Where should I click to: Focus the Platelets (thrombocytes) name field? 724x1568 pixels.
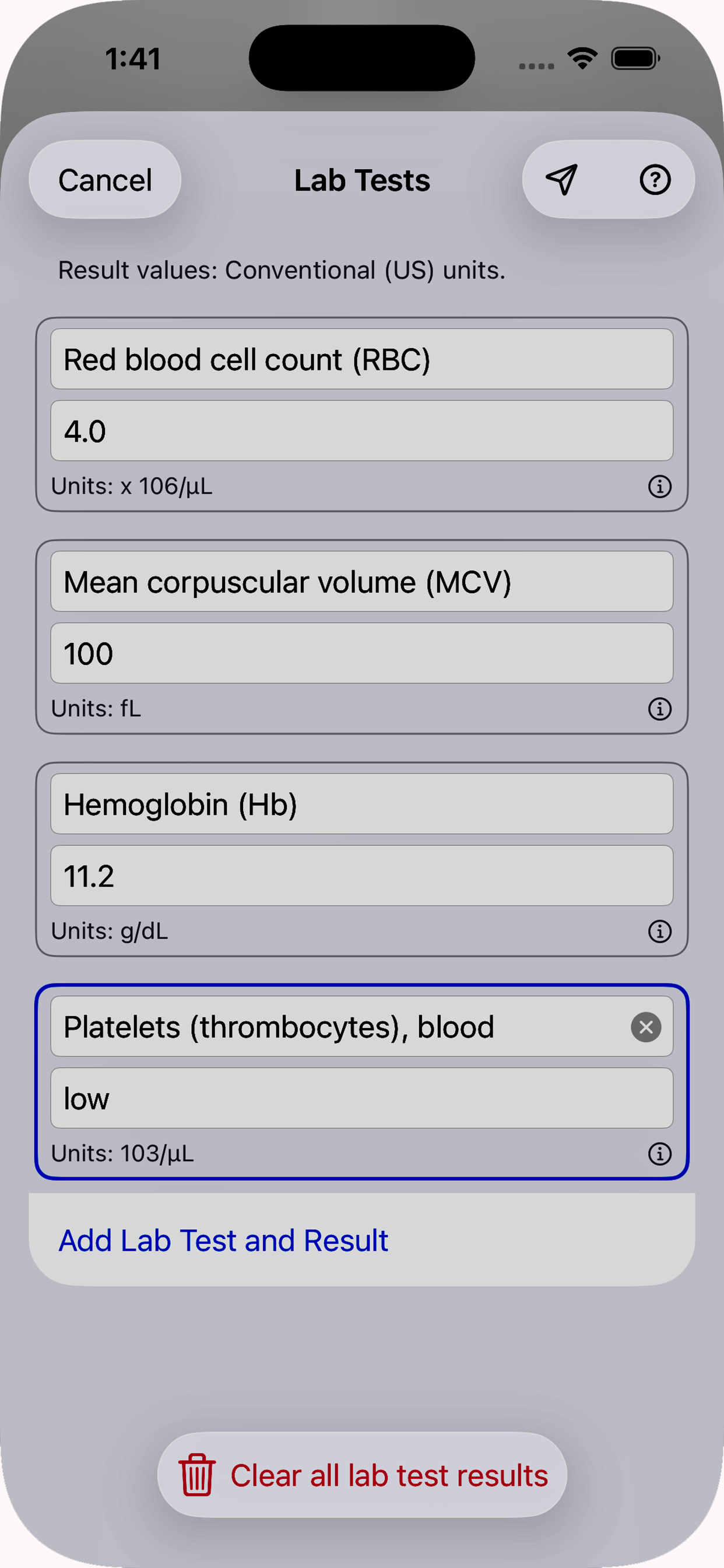[x=340, y=1027]
